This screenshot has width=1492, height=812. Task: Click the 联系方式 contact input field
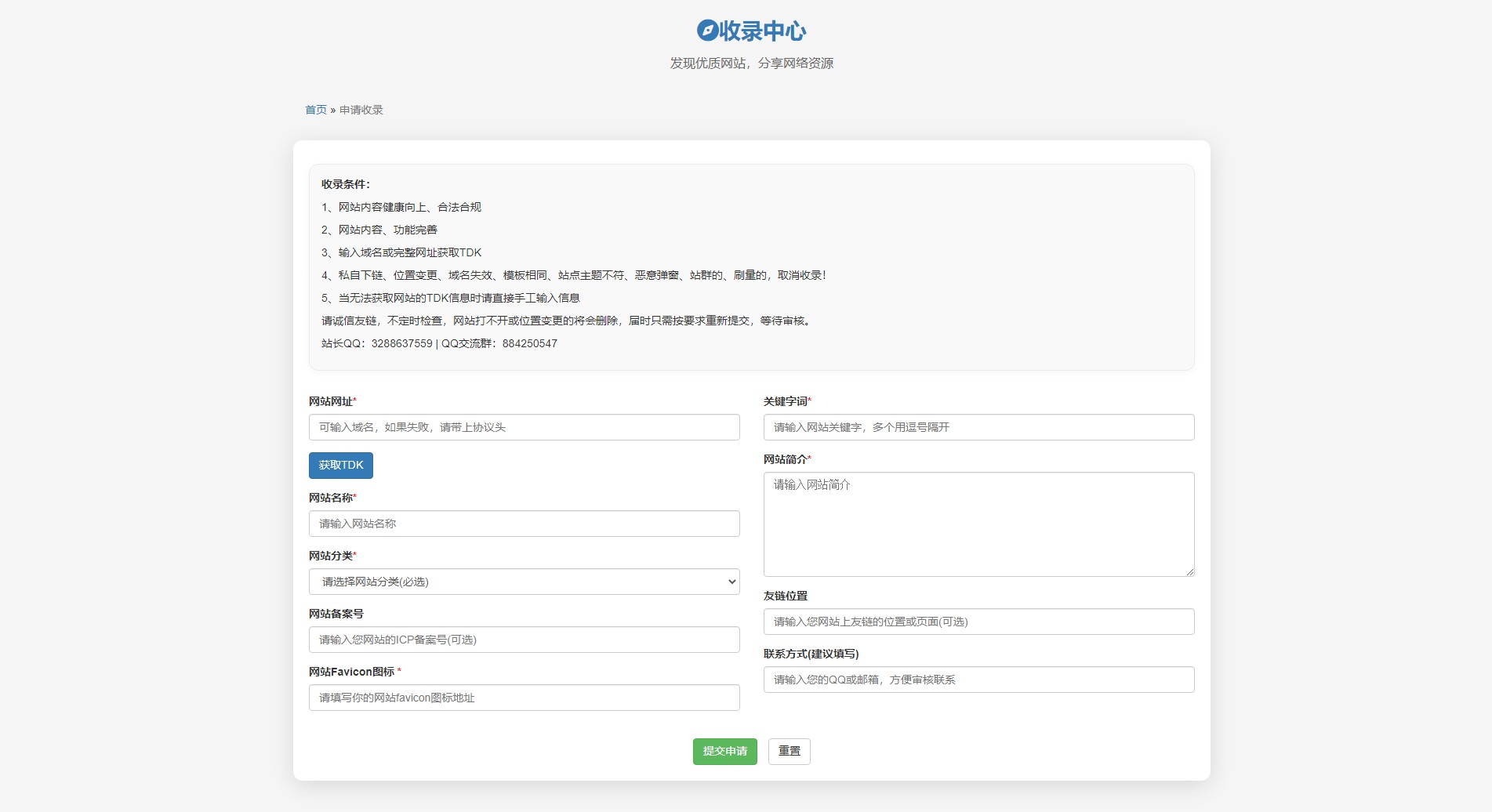pos(978,680)
